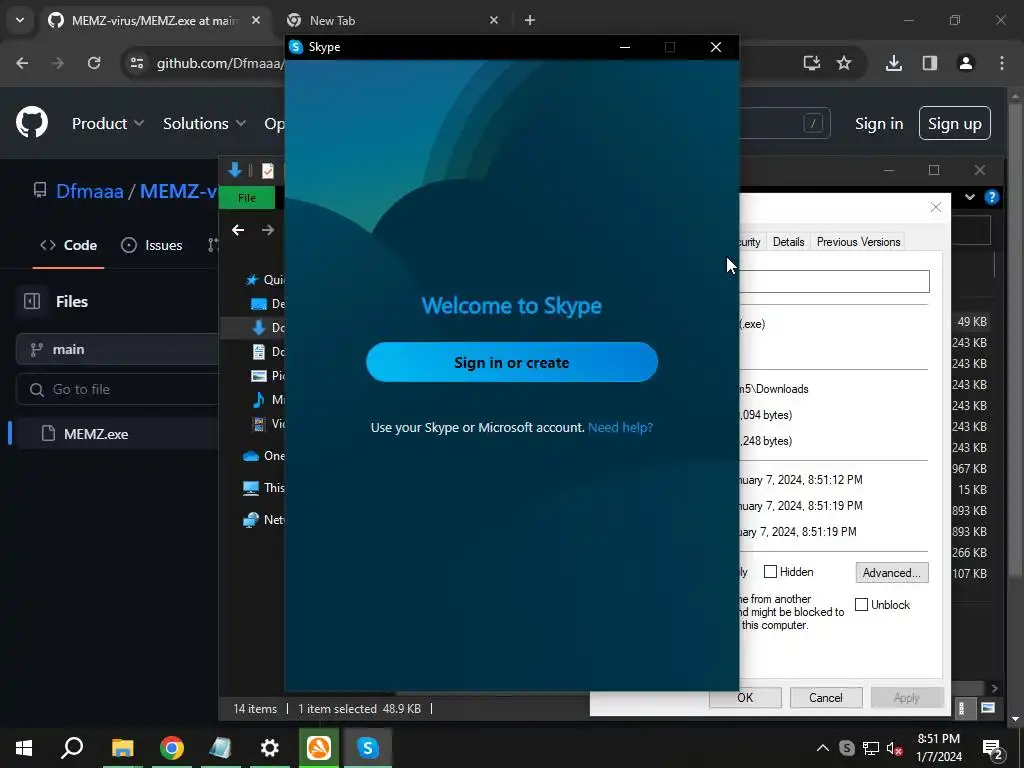This screenshot has height=768, width=1024.
Task: Open the Details tab in Properties dialog
Action: (x=788, y=242)
